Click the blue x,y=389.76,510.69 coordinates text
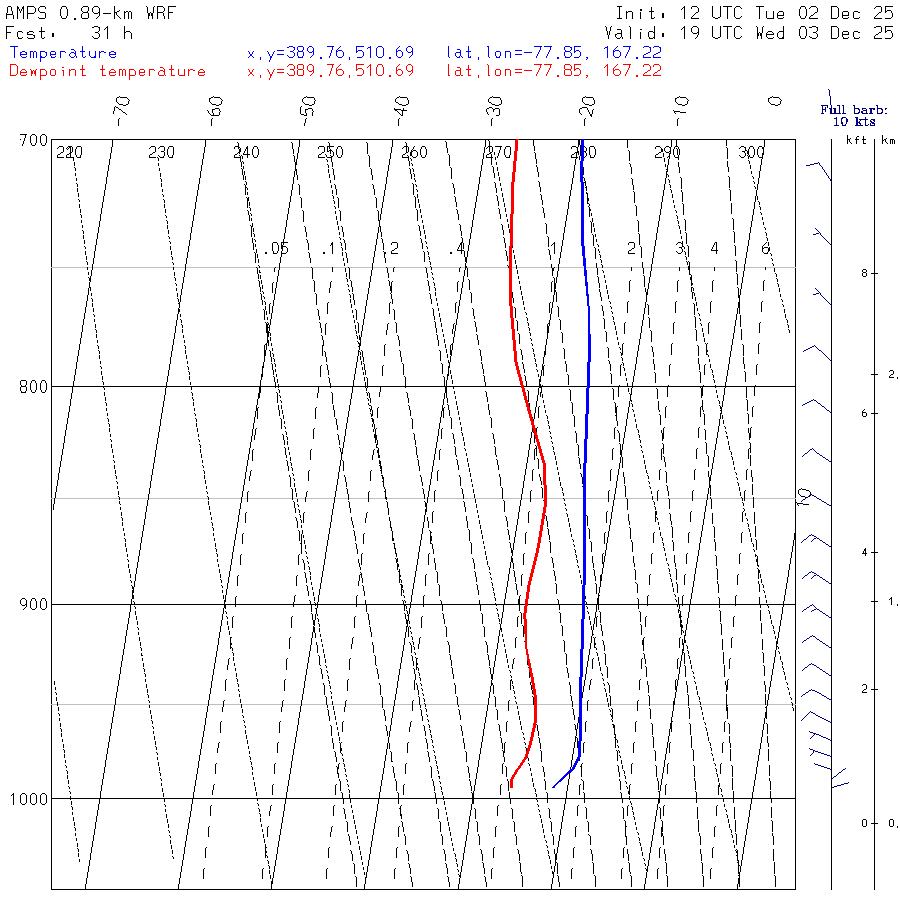The height and width of the screenshot is (900, 900). click(x=331, y=53)
